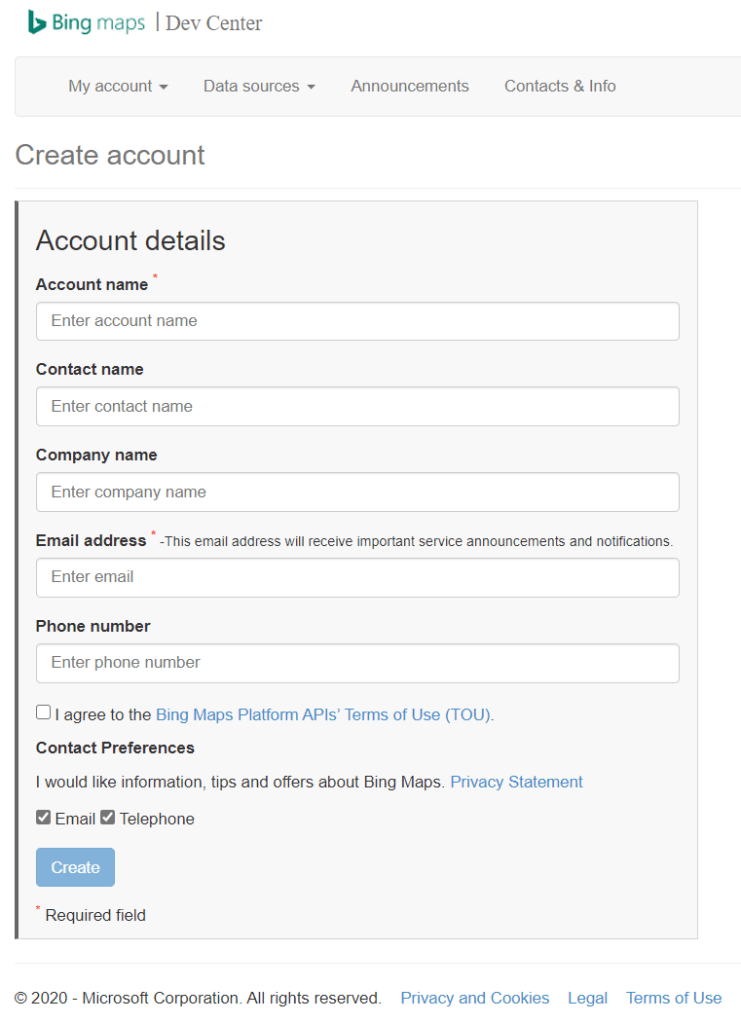Select the Enter company name field
The width and height of the screenshot is (741, 1023).
357,492
